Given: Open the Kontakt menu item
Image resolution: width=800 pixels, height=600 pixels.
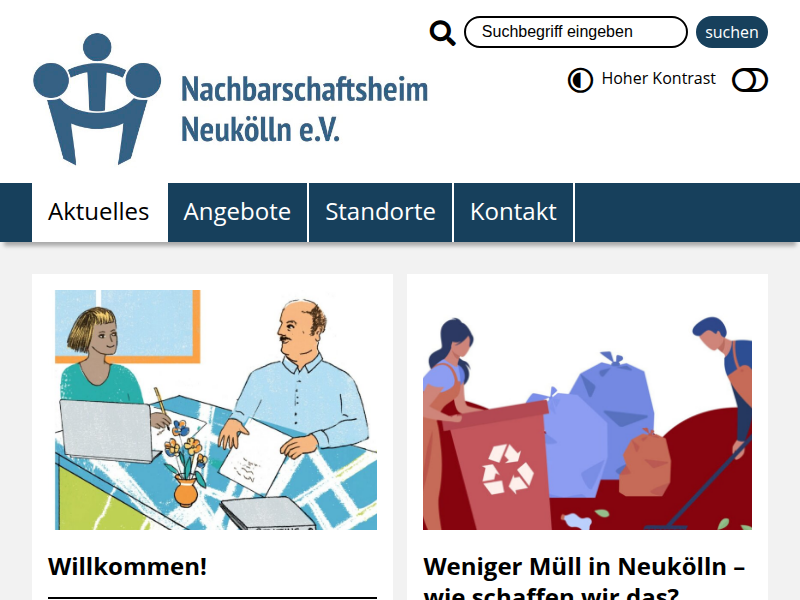Looking at the screenshot, I should point(513,212).
